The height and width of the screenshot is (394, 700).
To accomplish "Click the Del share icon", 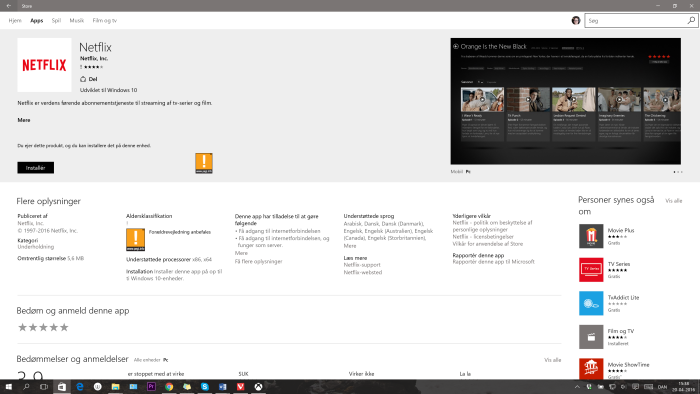I will [83, 79].
